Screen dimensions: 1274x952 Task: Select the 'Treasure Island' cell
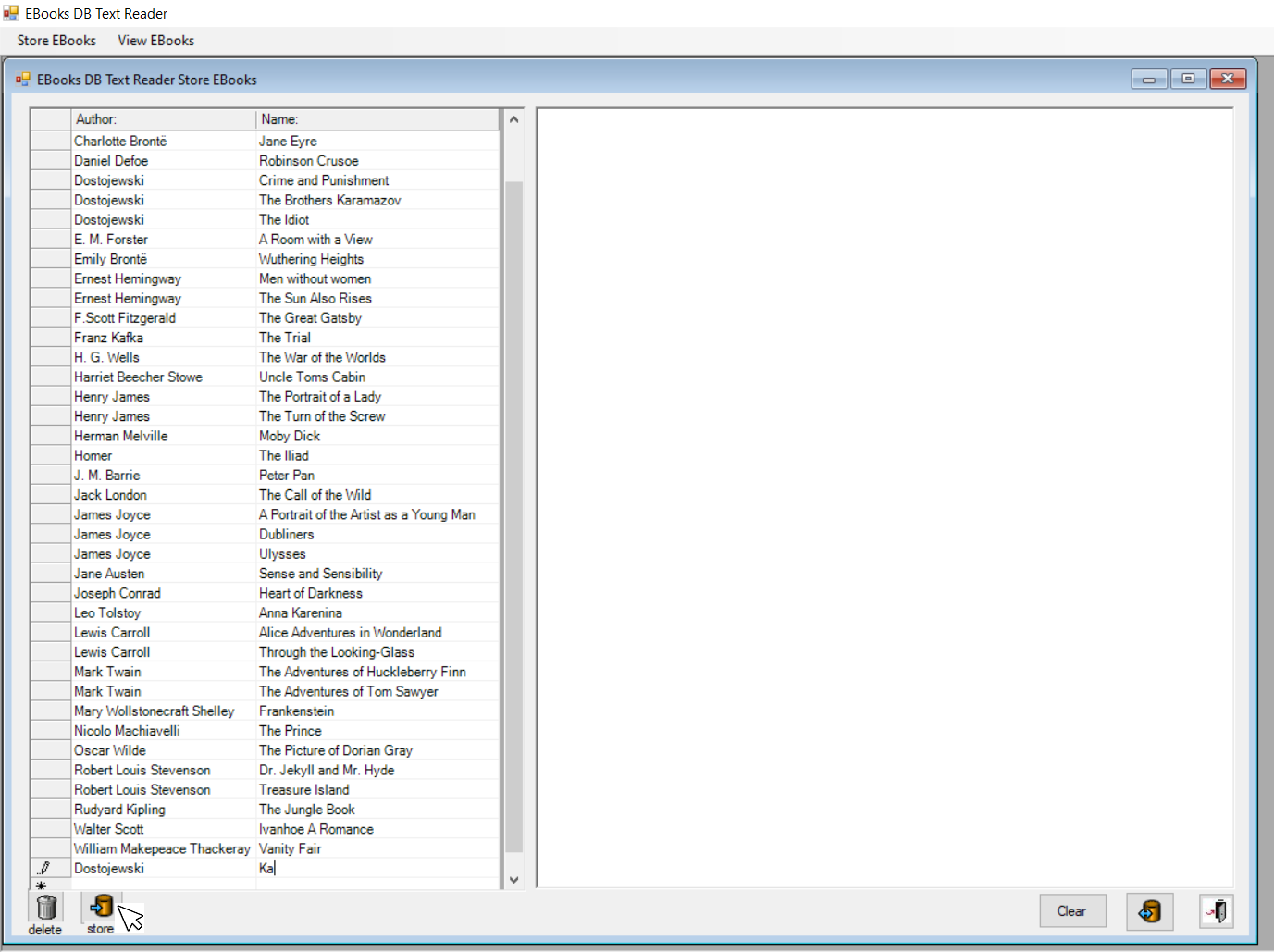(x=377, y=790)
